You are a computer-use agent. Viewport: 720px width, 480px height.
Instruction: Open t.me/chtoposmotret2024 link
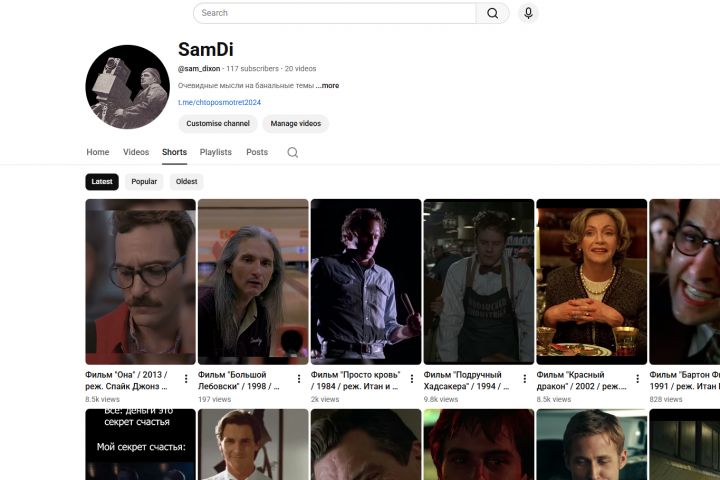pyautogui.click(x=219, y=102)
